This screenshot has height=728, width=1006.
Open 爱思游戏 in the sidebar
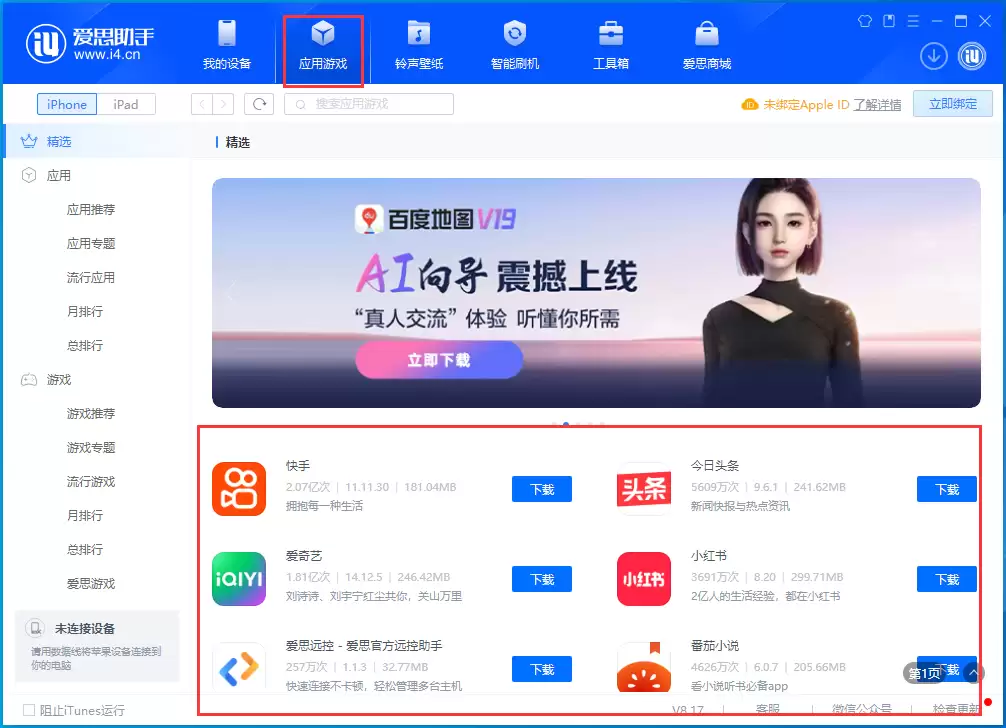[x=91, y=583]
